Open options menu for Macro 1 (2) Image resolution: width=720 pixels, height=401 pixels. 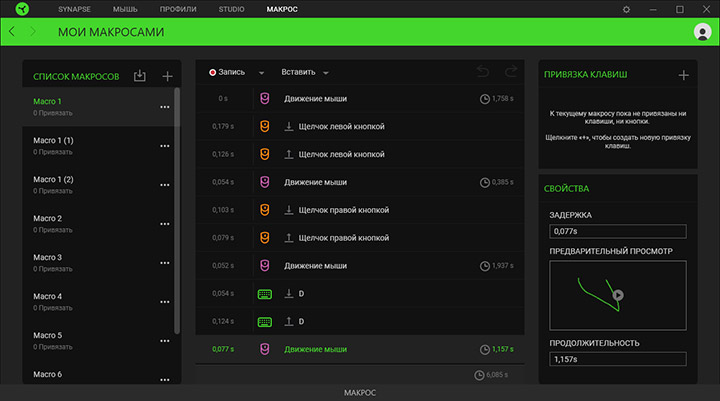click(x=165, y=185)
